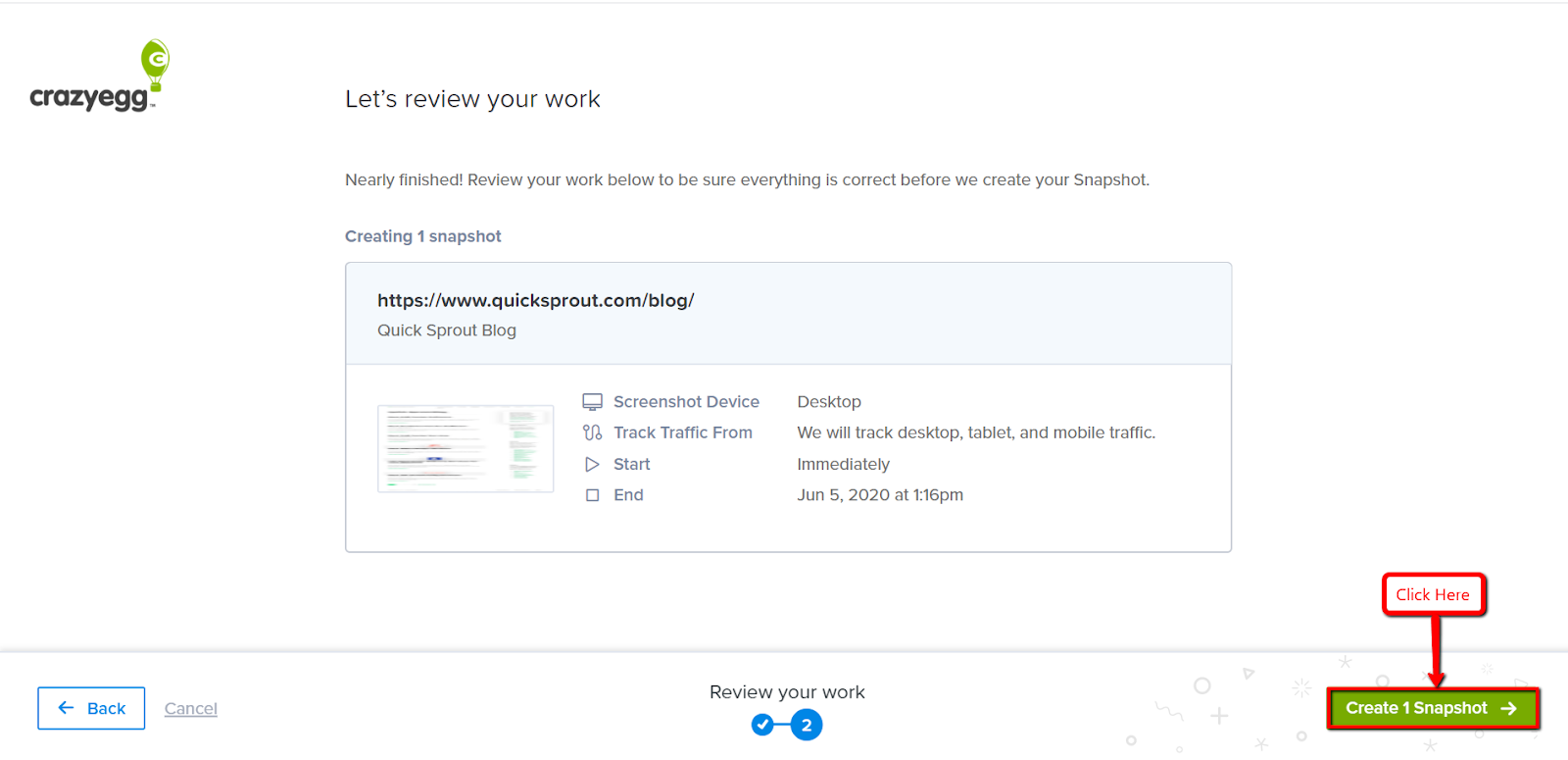
Task: Open the snapshot page preview thumbnail
Action: pyautogui.click(x=465, y=448)
